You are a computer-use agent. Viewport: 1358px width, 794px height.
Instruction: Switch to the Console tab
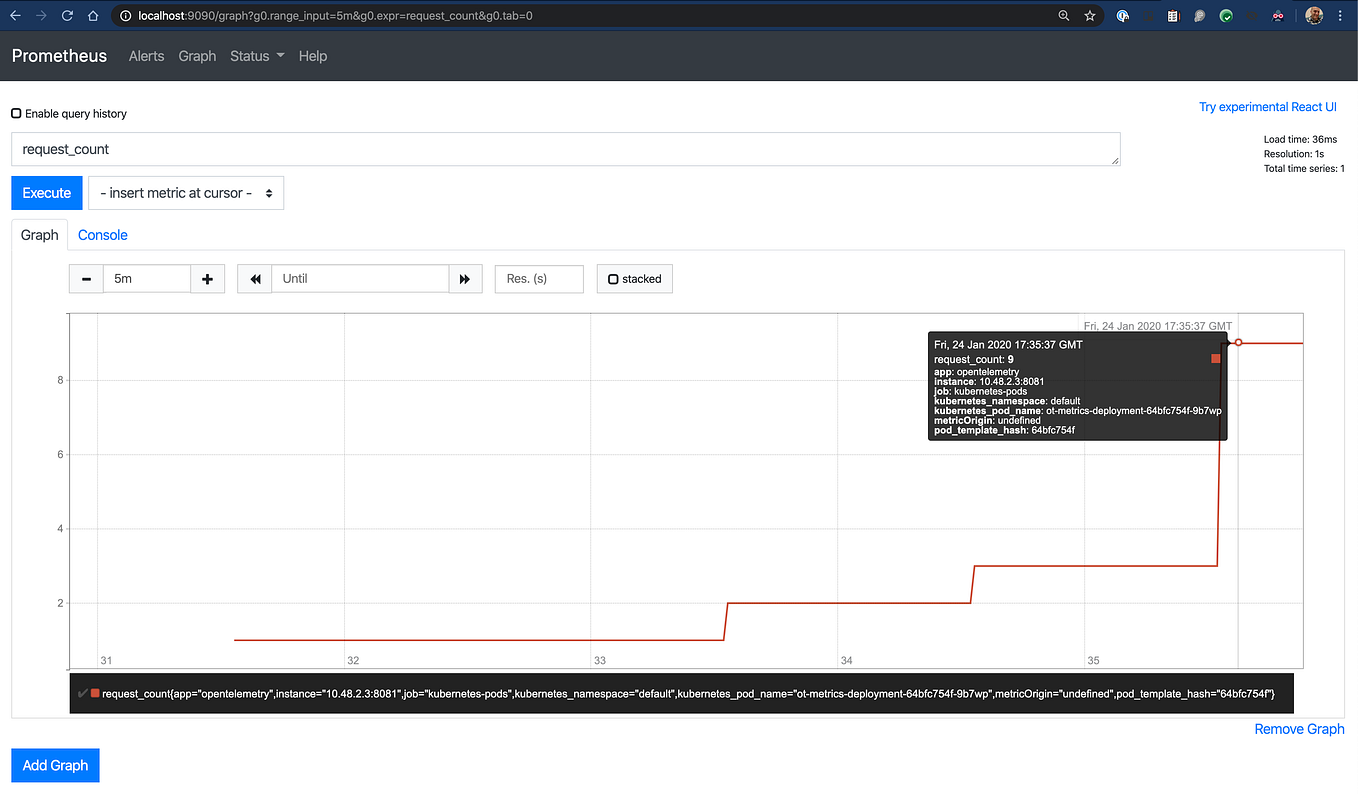point(102,234)
